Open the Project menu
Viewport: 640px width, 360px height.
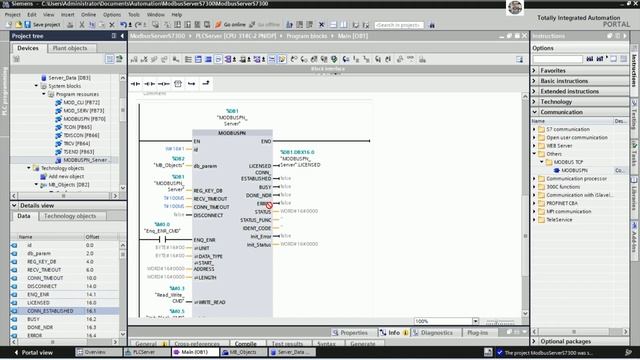[x=12, y=14]
